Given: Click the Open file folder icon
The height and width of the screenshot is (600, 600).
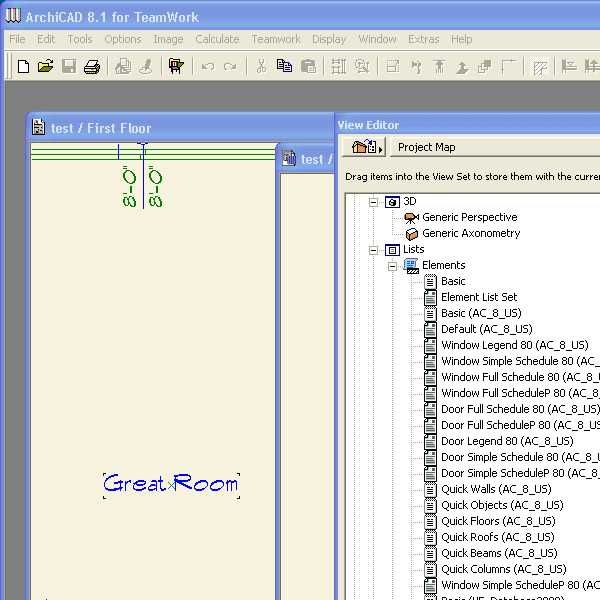Looking at the screenshot, I should pos(45,67).
